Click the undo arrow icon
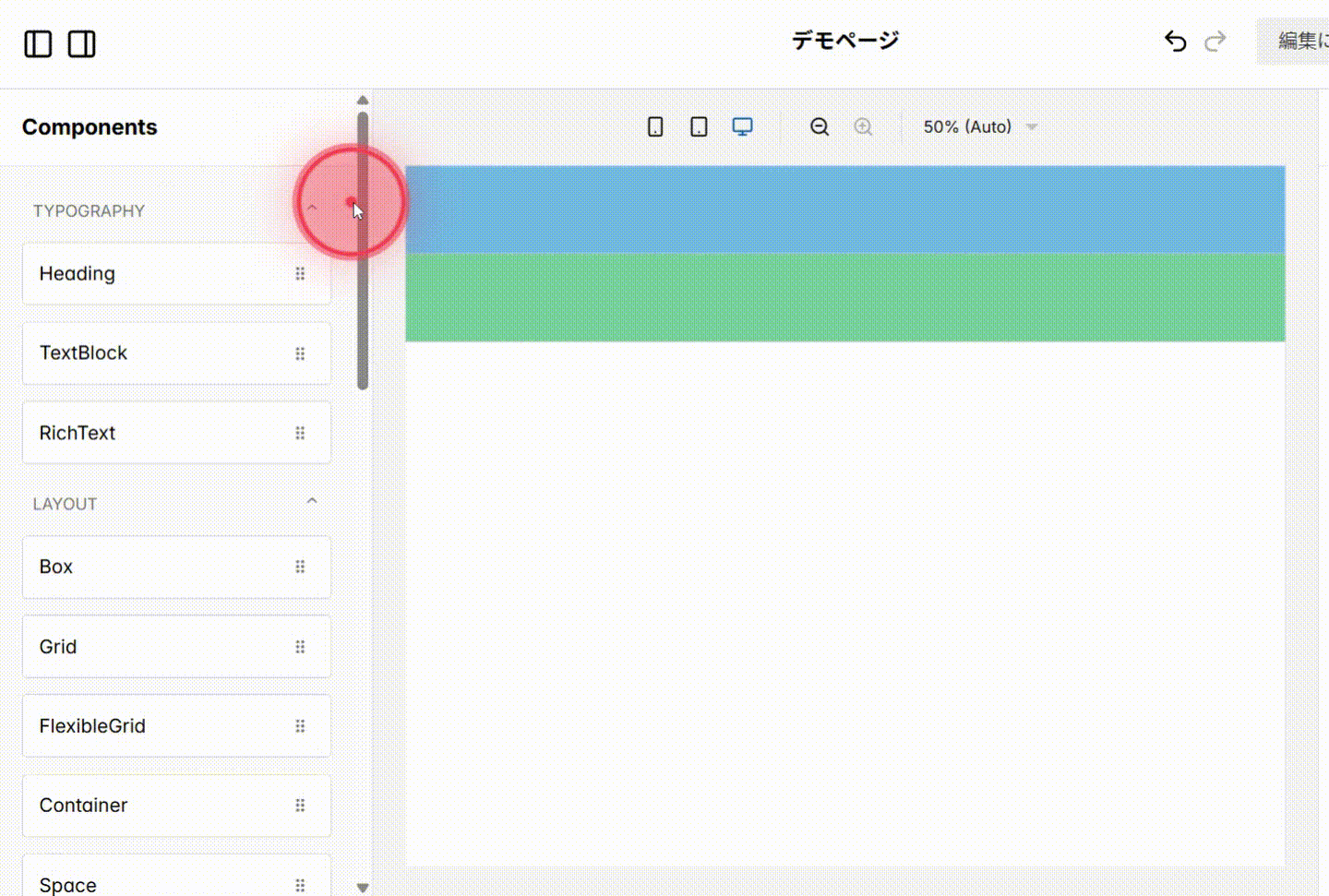The width and height of the screenshot is (1329, 896). [x=1175, y=42]
